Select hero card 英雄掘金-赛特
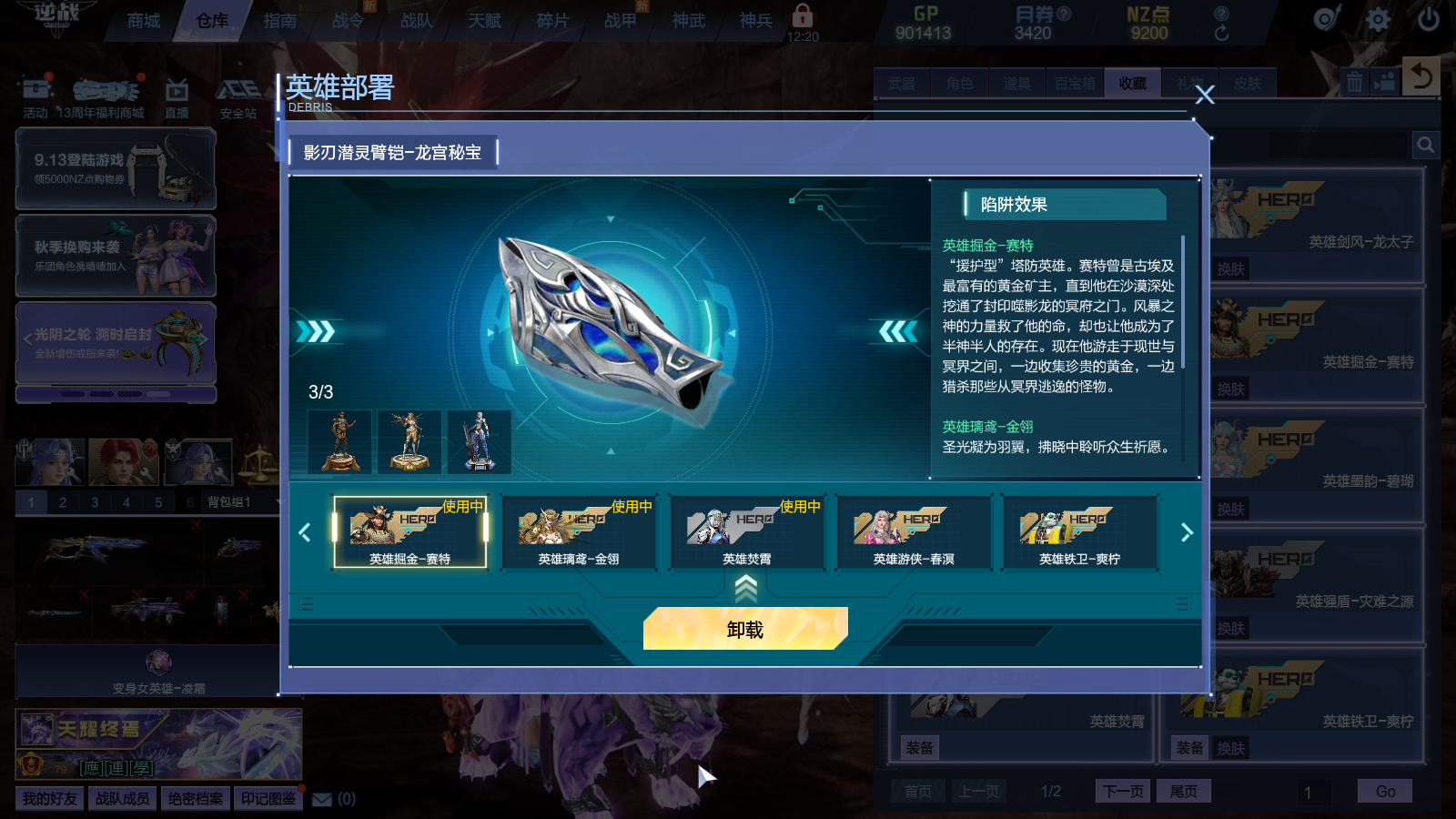The height and width of the screenshot is (819, 1456). [410, 532]
